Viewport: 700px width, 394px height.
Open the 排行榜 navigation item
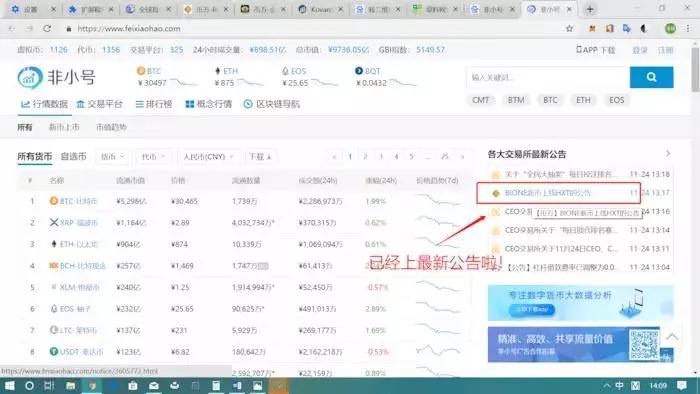[154, 104]
